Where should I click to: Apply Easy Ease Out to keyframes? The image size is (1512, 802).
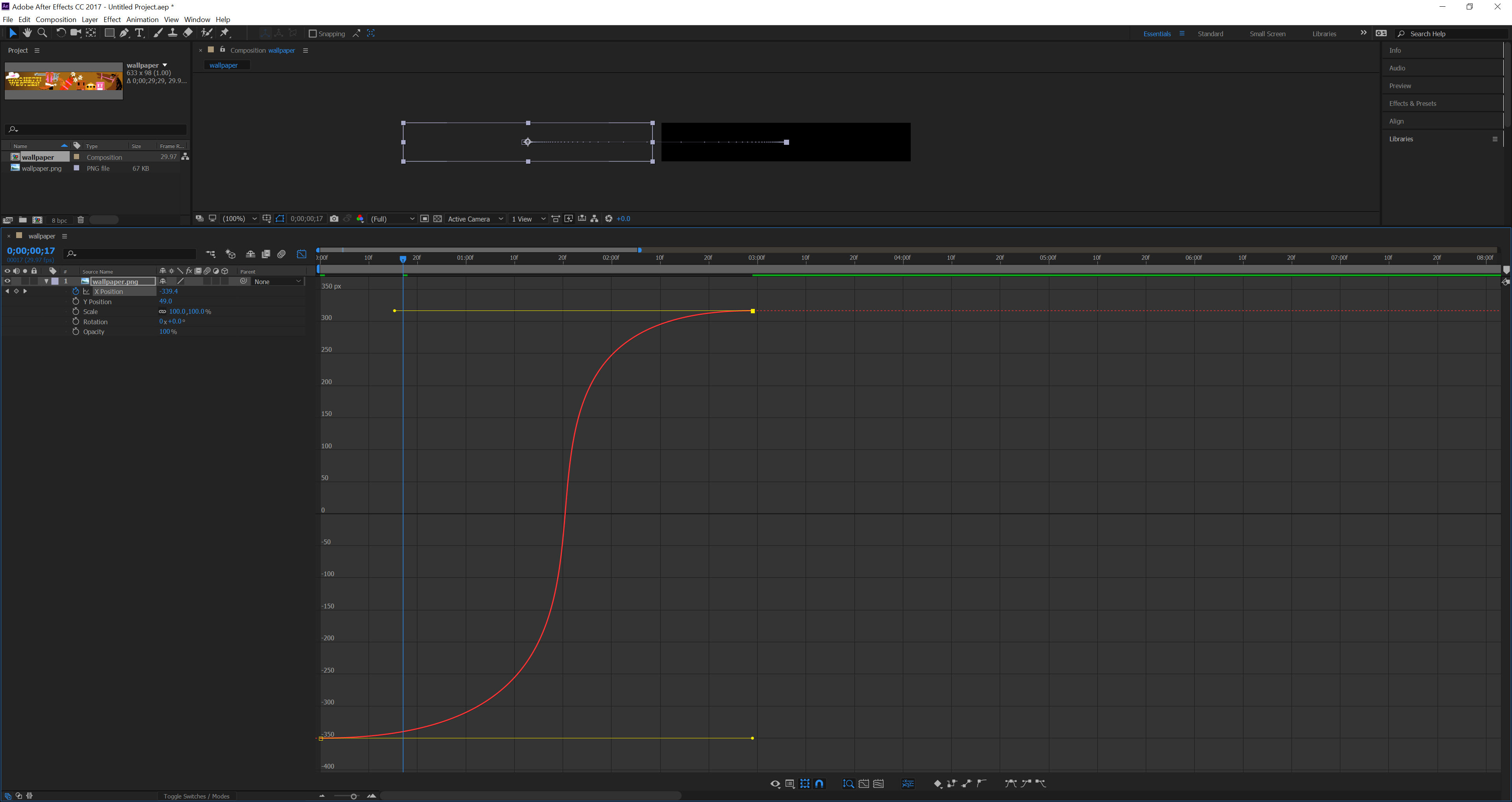[1040, 784]
